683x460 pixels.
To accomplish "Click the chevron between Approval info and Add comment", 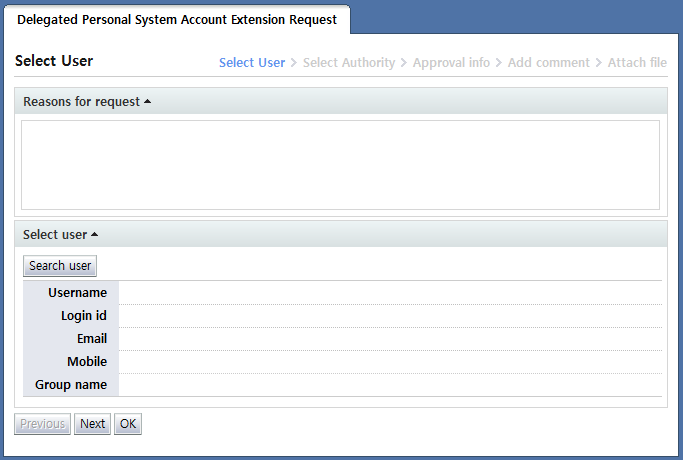I will pyautogui.click(x=499, y=63).
